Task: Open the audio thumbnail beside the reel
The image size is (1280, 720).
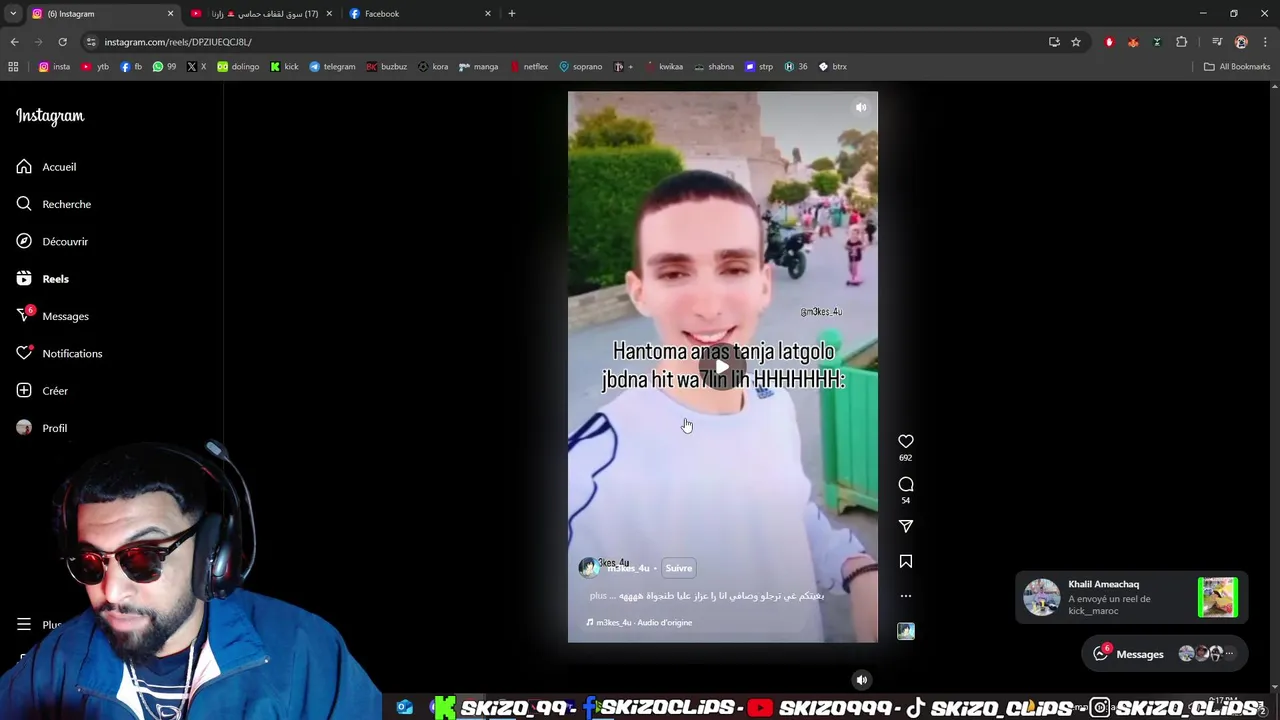Action: 905,631
